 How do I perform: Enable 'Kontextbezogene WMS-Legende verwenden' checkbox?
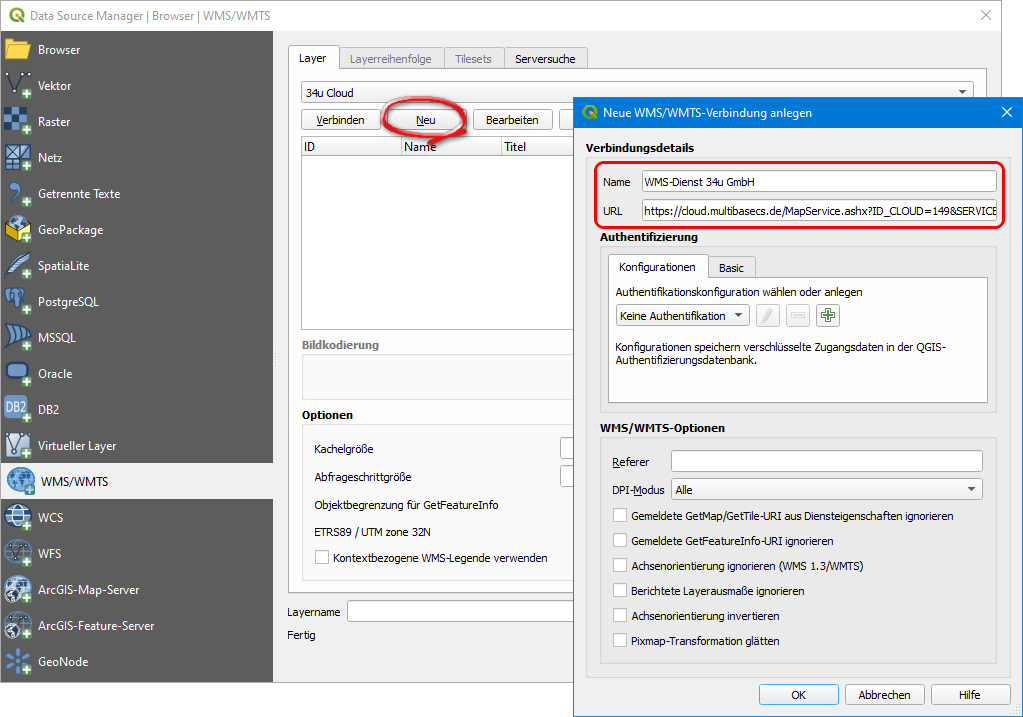(x=322, y=558)
